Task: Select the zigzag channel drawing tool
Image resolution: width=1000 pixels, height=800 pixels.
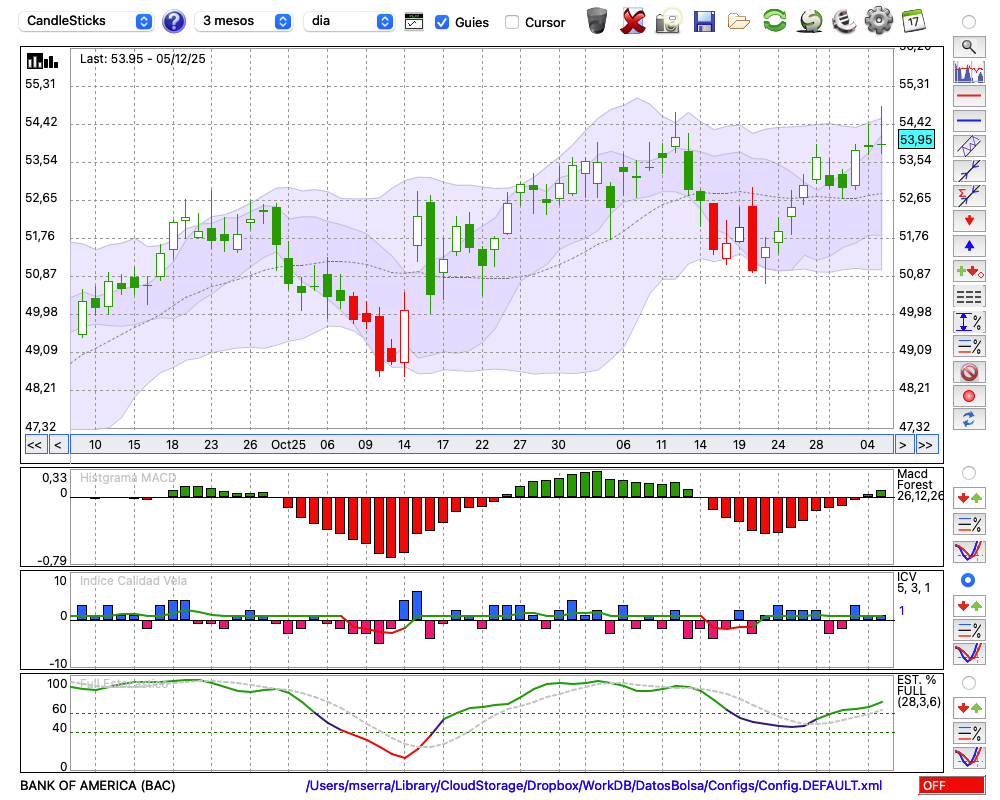Action: point(969,146)
